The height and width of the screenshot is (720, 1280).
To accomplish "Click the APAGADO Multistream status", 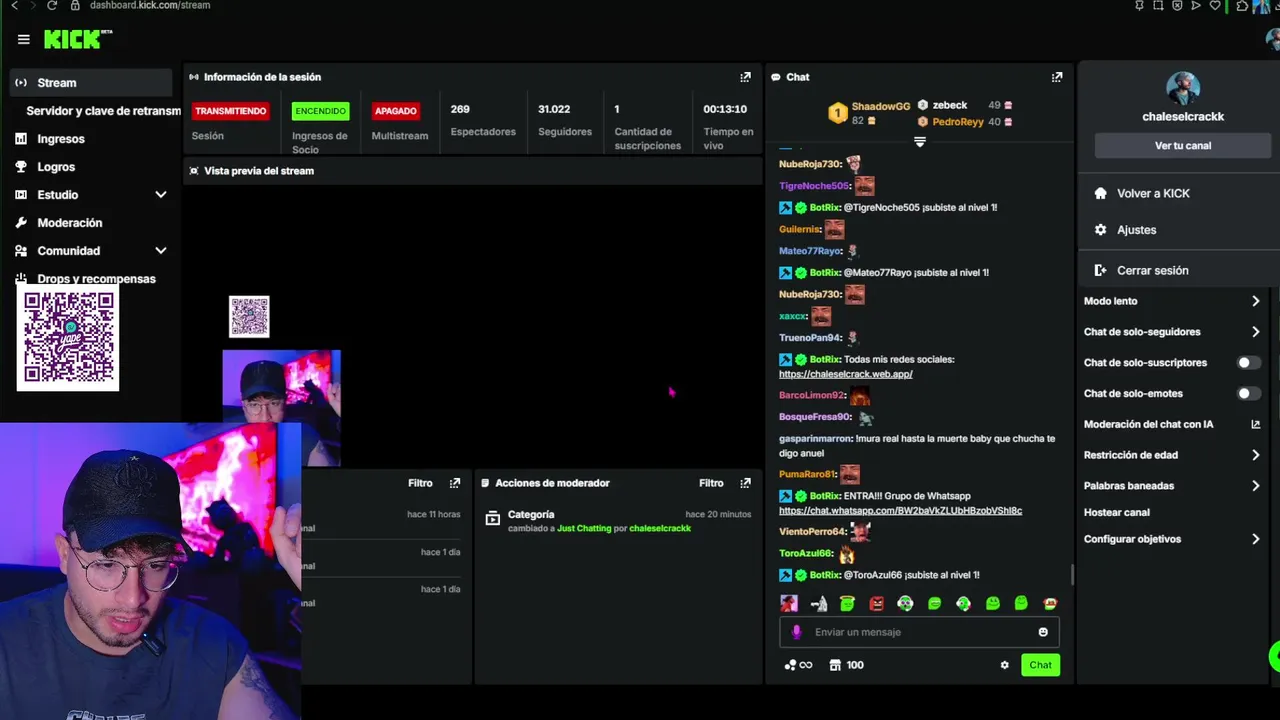I will point(395,111).
